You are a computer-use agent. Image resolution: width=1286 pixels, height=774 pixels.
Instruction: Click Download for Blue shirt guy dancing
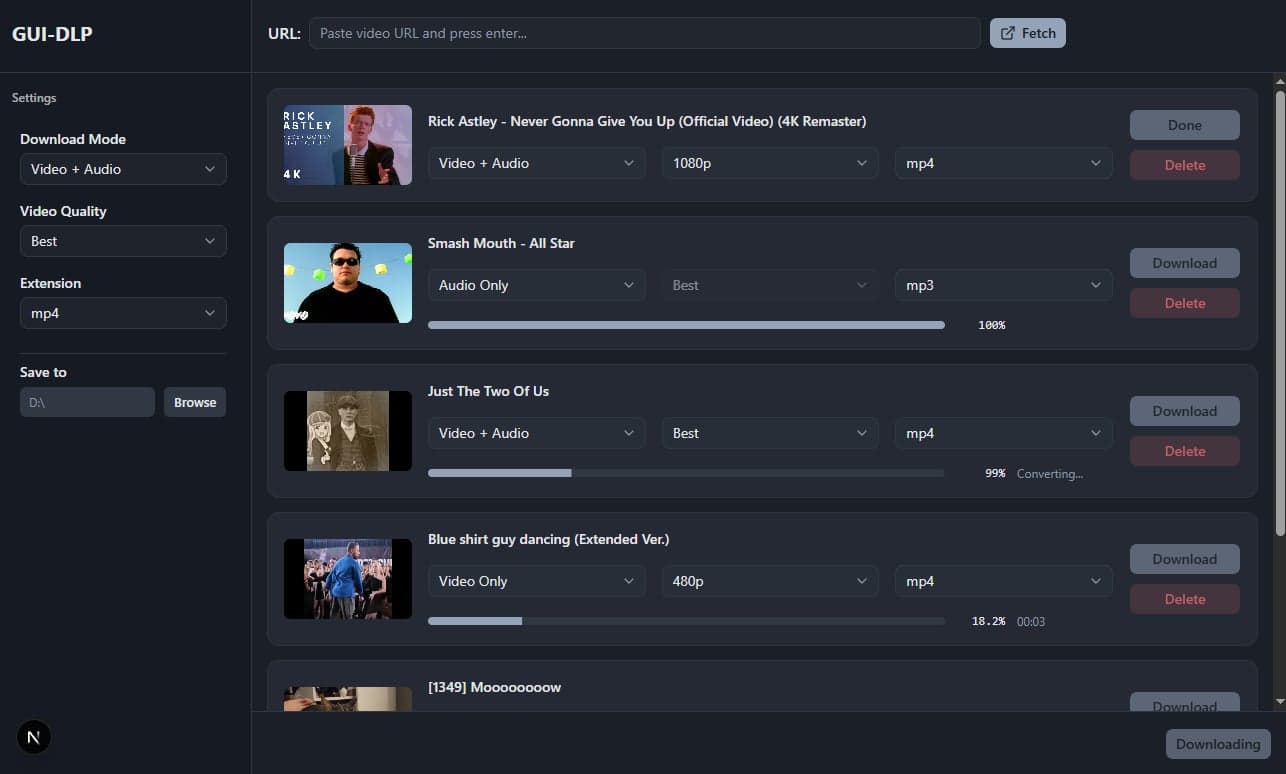[x=1185, y=559]
